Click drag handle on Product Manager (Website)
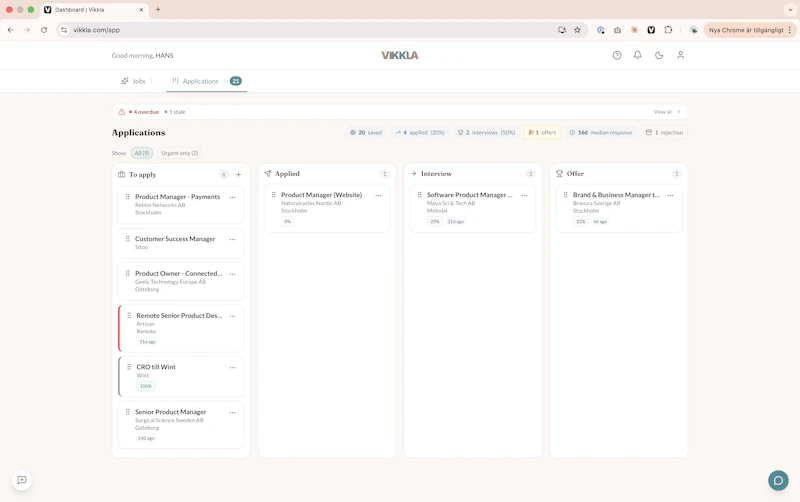 273,195
